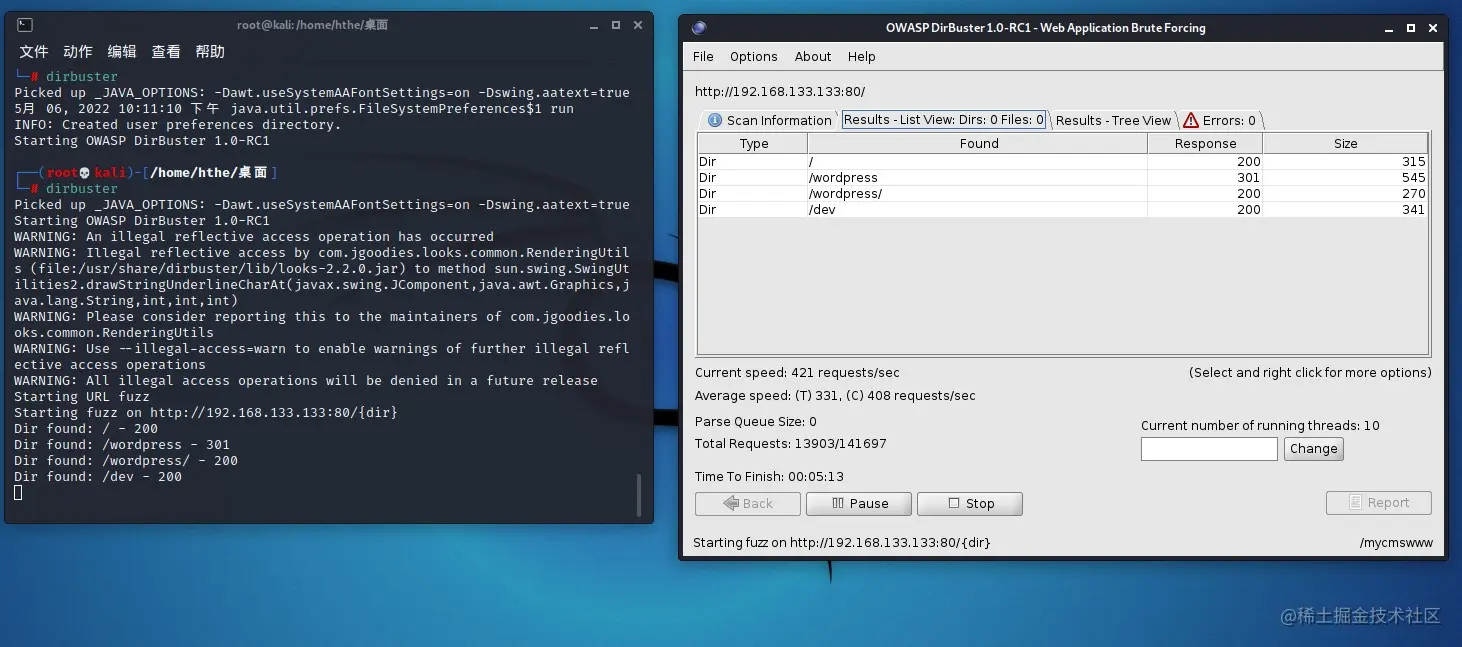Open the About menu in DirBuster

click(x=813, y=57)
